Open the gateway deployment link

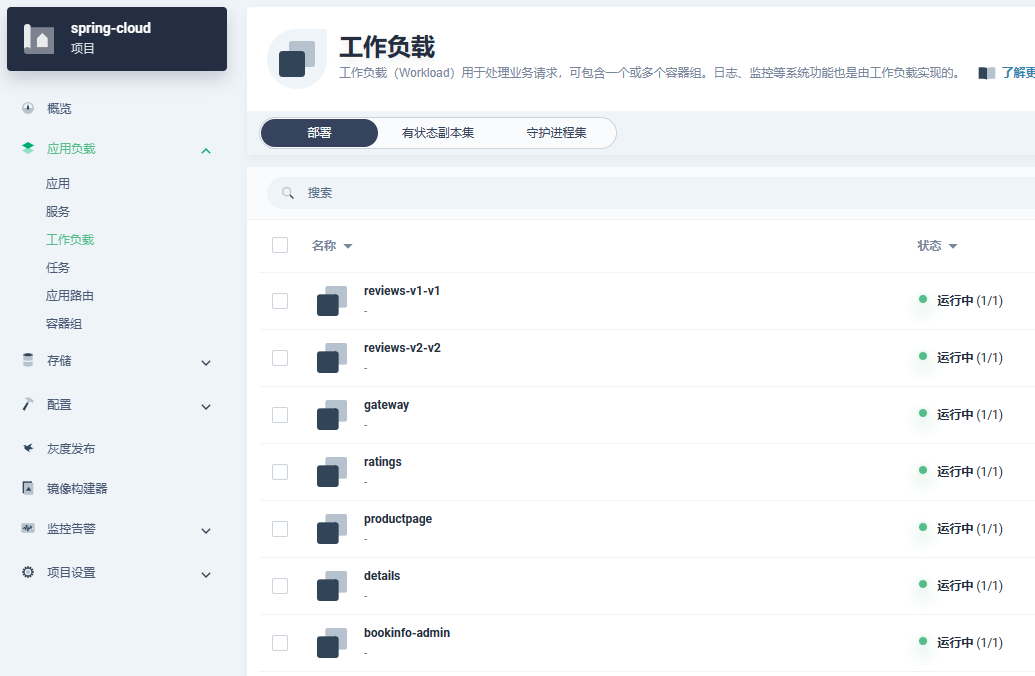pyautogui.click(x=386, y=405)
